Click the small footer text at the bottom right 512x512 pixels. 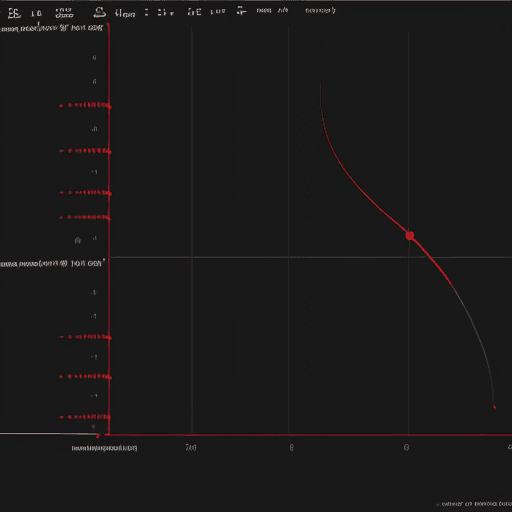pos(476,504)
